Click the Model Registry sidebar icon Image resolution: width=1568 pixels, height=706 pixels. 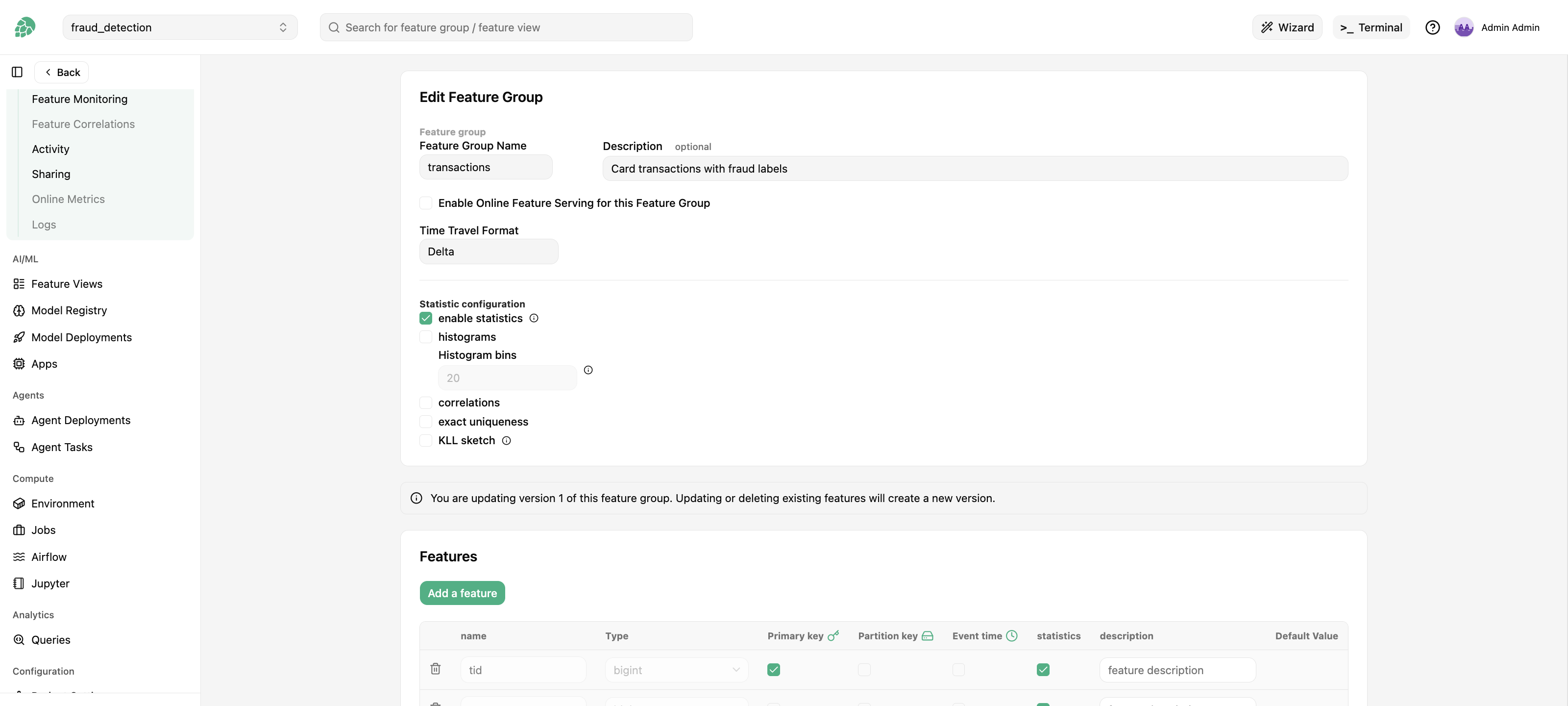[19, 311]
